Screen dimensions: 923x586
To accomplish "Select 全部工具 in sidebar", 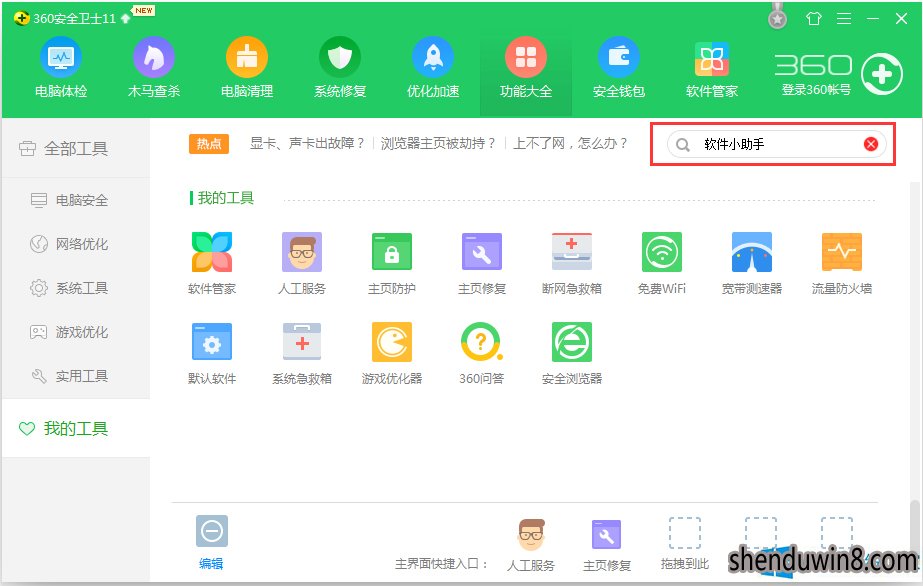I will (75, 148).
